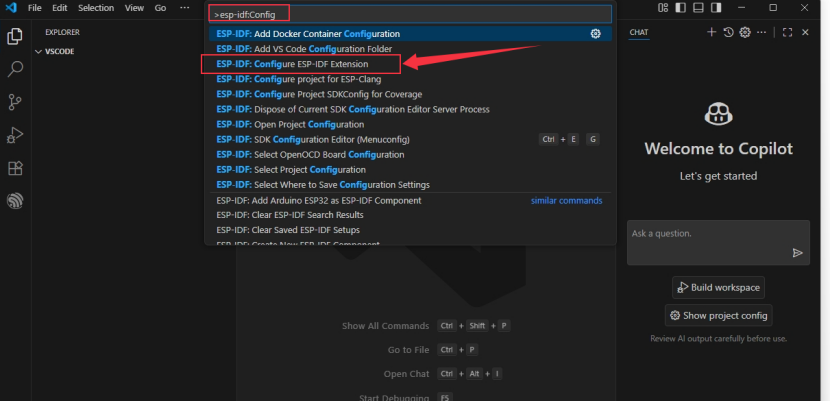Open the CHAT tab header
Screen dimensions: 831x401
tap(639, 32)
